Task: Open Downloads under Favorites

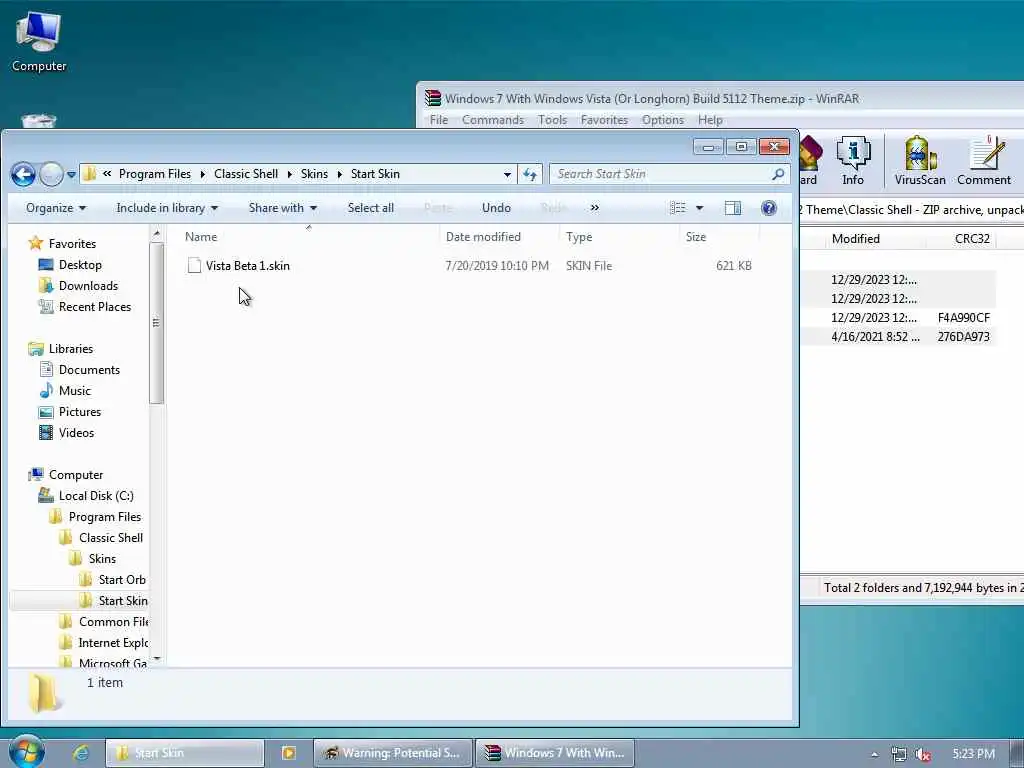Action: (88, 285)
